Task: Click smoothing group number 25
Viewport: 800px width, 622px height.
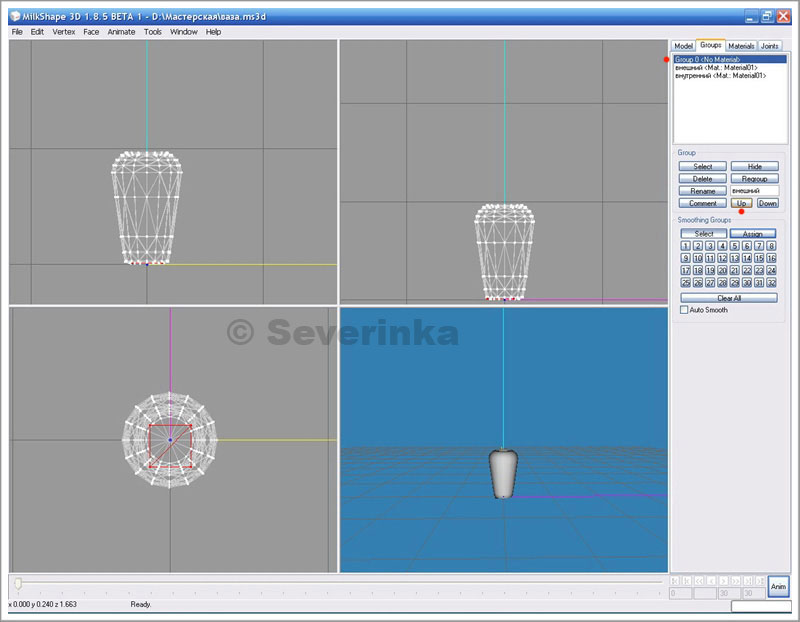Action: (685, 283)
